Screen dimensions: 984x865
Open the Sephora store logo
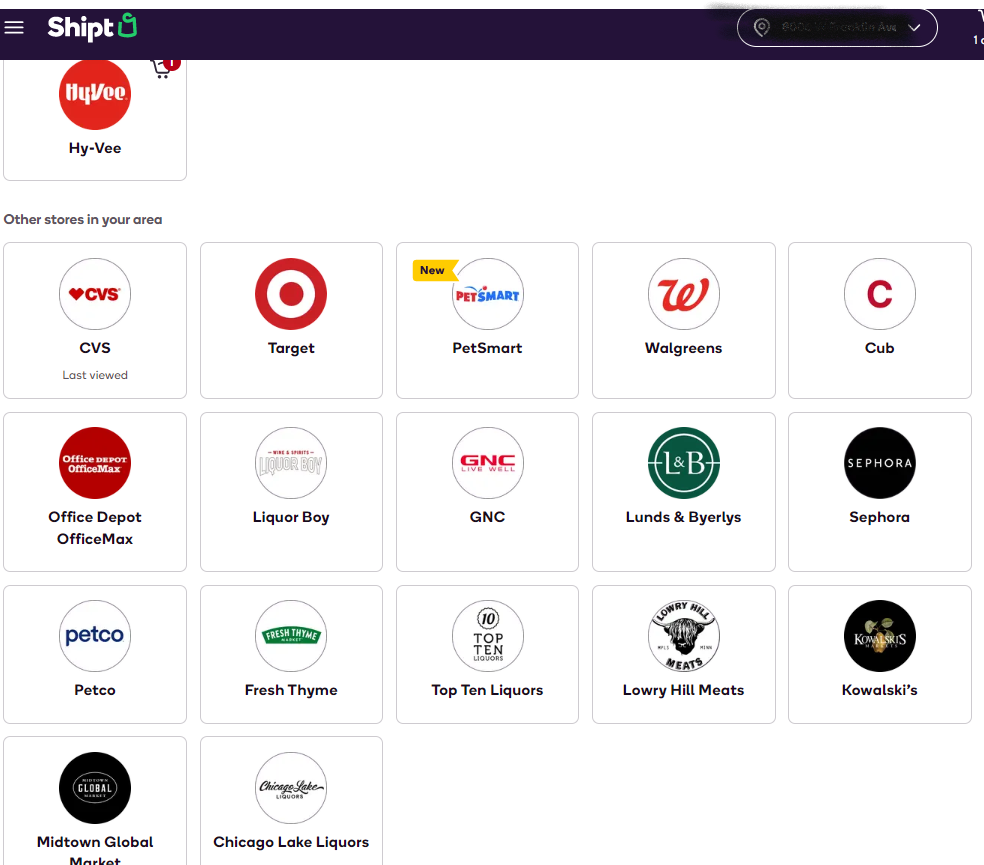pyautogui.click(x=879, y=463)
